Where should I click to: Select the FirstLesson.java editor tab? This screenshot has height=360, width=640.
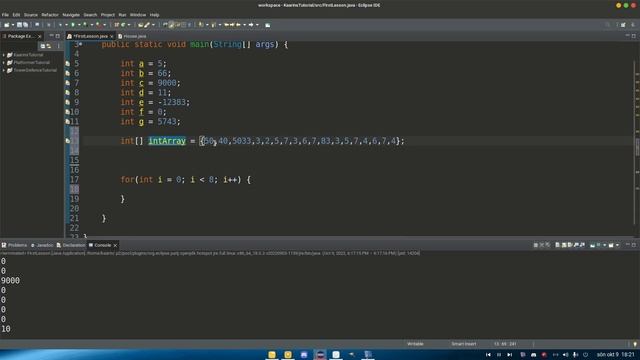[90, 36]
